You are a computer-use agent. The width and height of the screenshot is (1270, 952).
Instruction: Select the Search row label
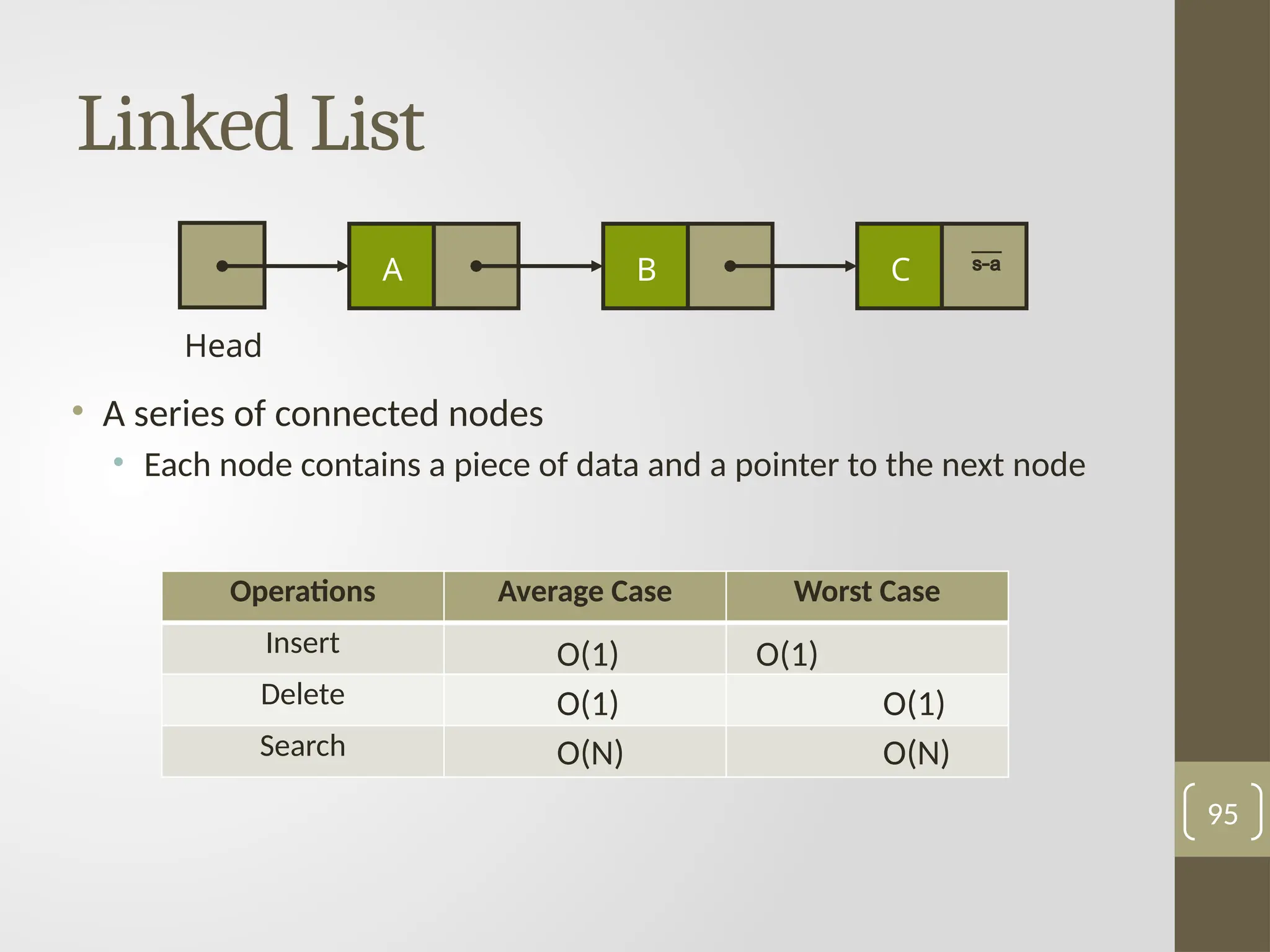(303, 747)
